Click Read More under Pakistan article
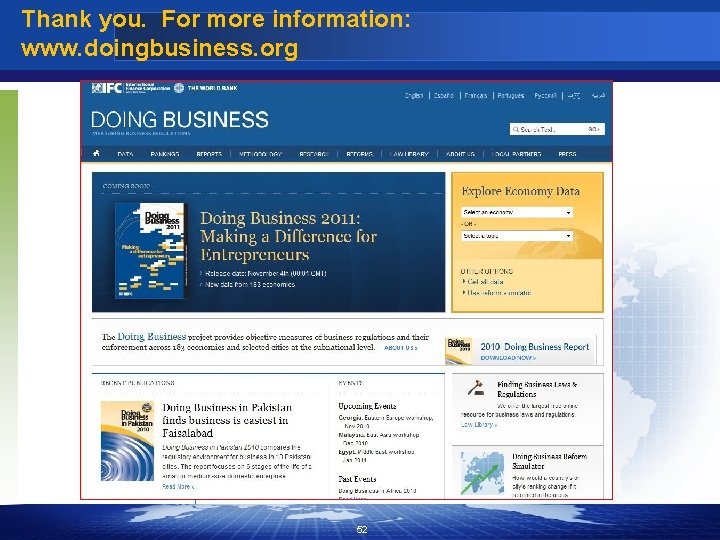The width and height of the screenshot is (720, 540). point(178,486)
